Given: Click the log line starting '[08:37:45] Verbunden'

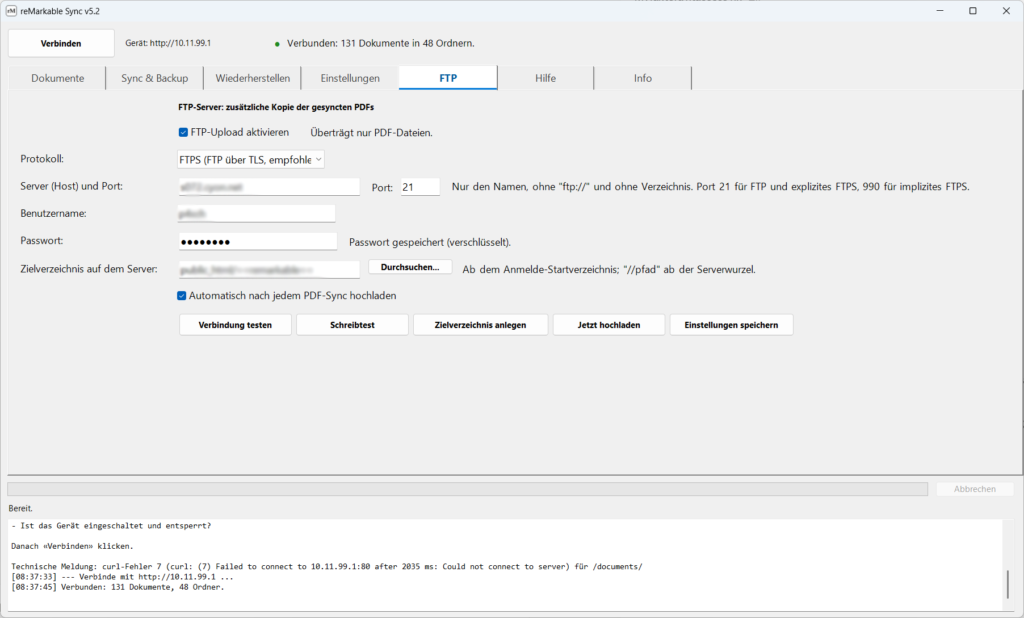Looking at the screenshot, I should point(118,587).
